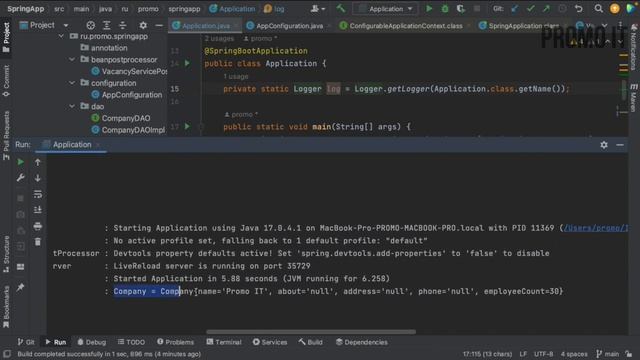Click 4 spaces indent setting in status bar
This screenshot has height=360, width=640.
click(x=574, y=354)
